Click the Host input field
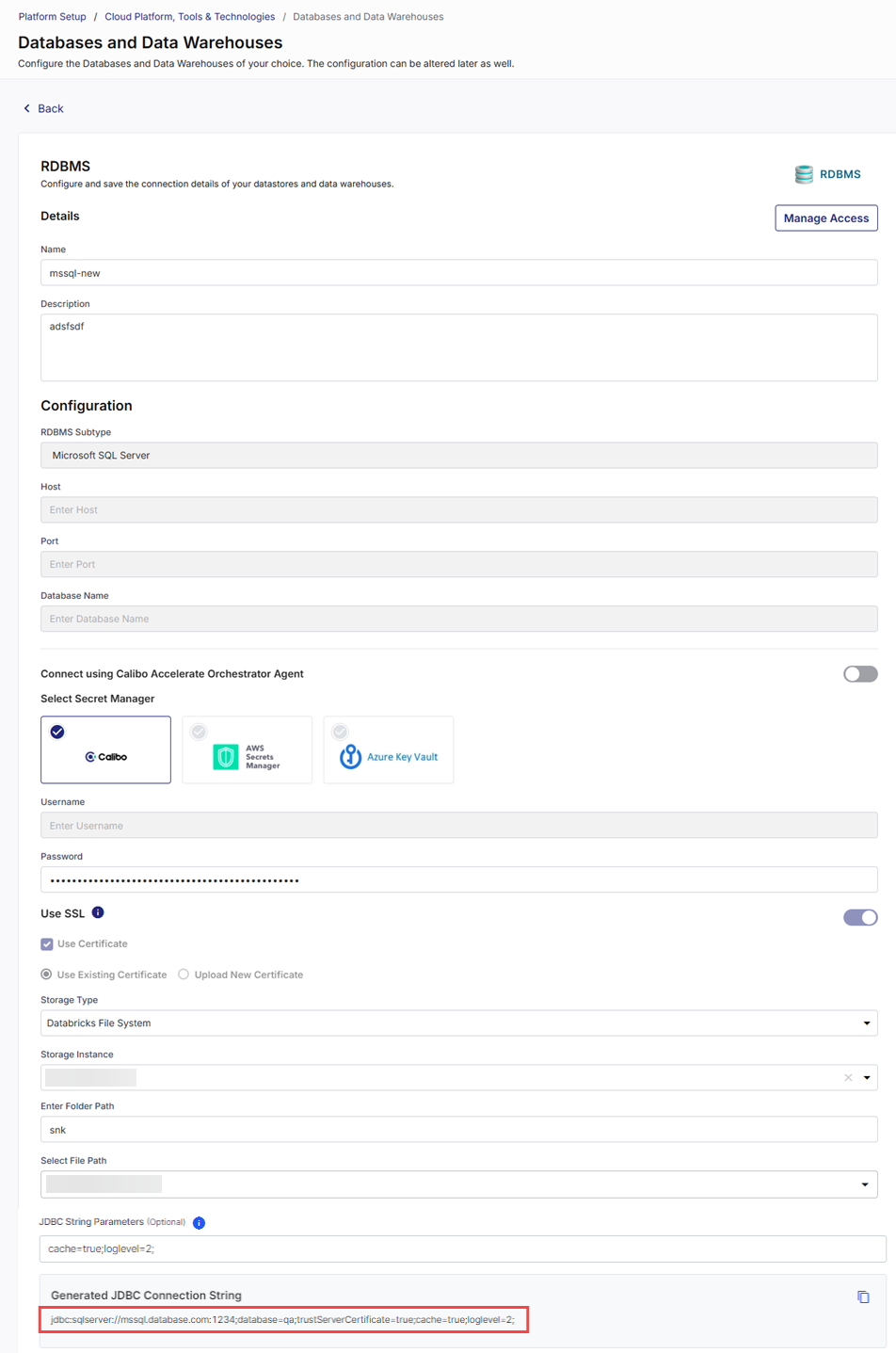This screenshot has width=896, height=1353. [459, 509]
